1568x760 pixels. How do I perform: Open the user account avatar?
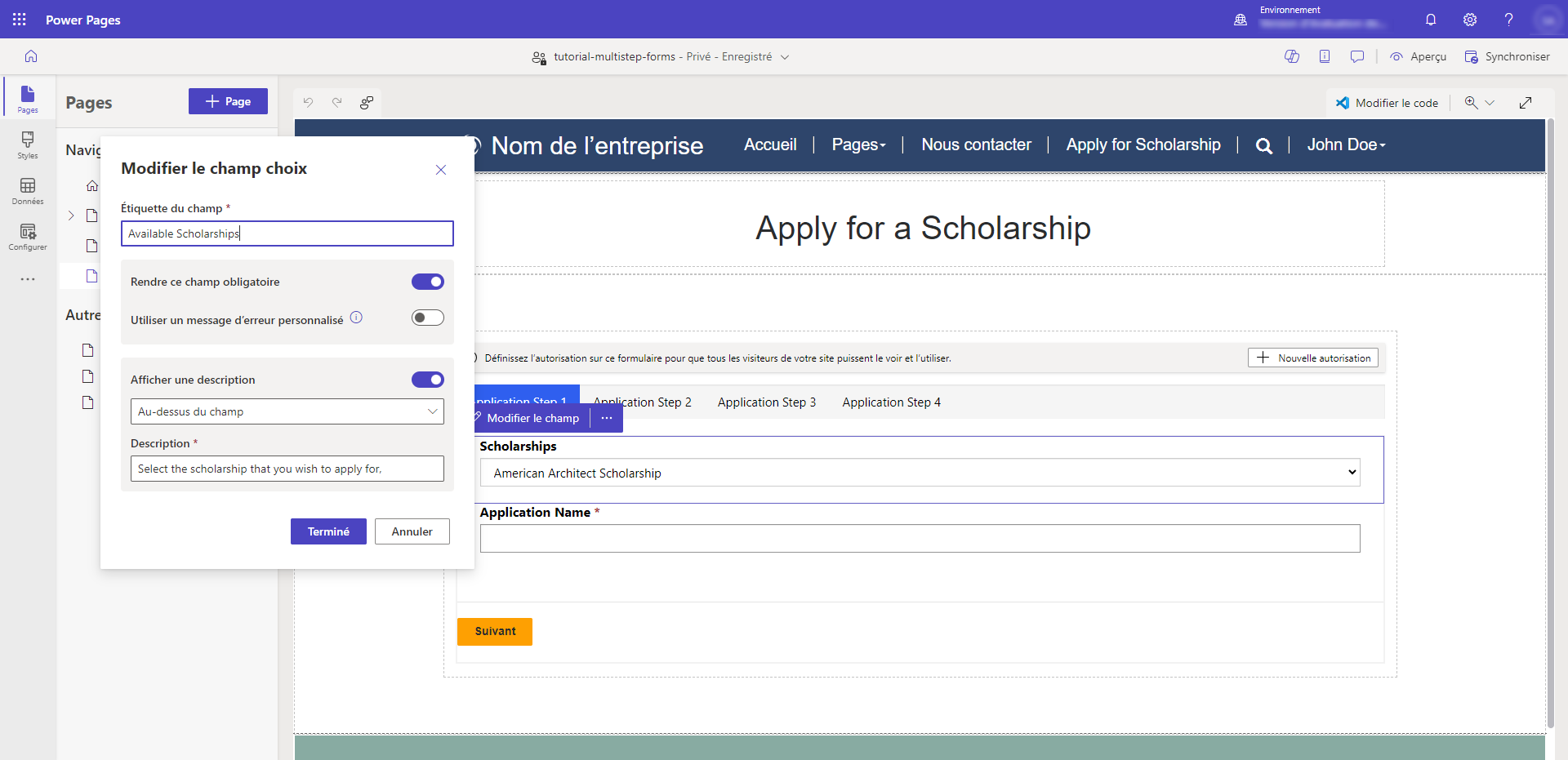[1548, 20]
